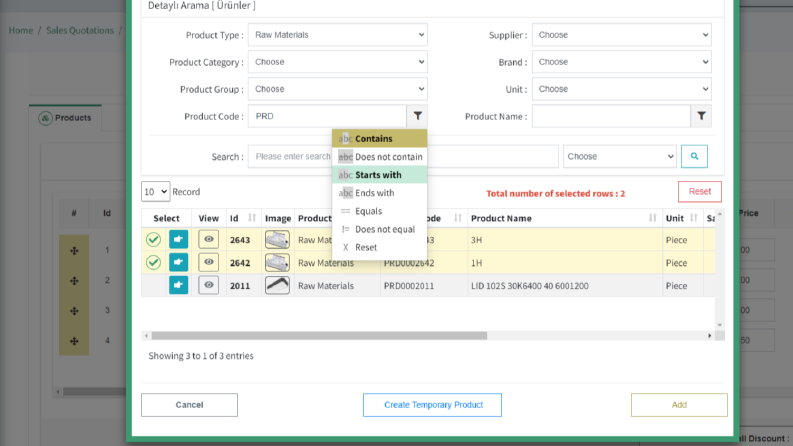Choose 'Ends with' filter option
The width and height of the screenshot is (793, 446).
[379, 193]
